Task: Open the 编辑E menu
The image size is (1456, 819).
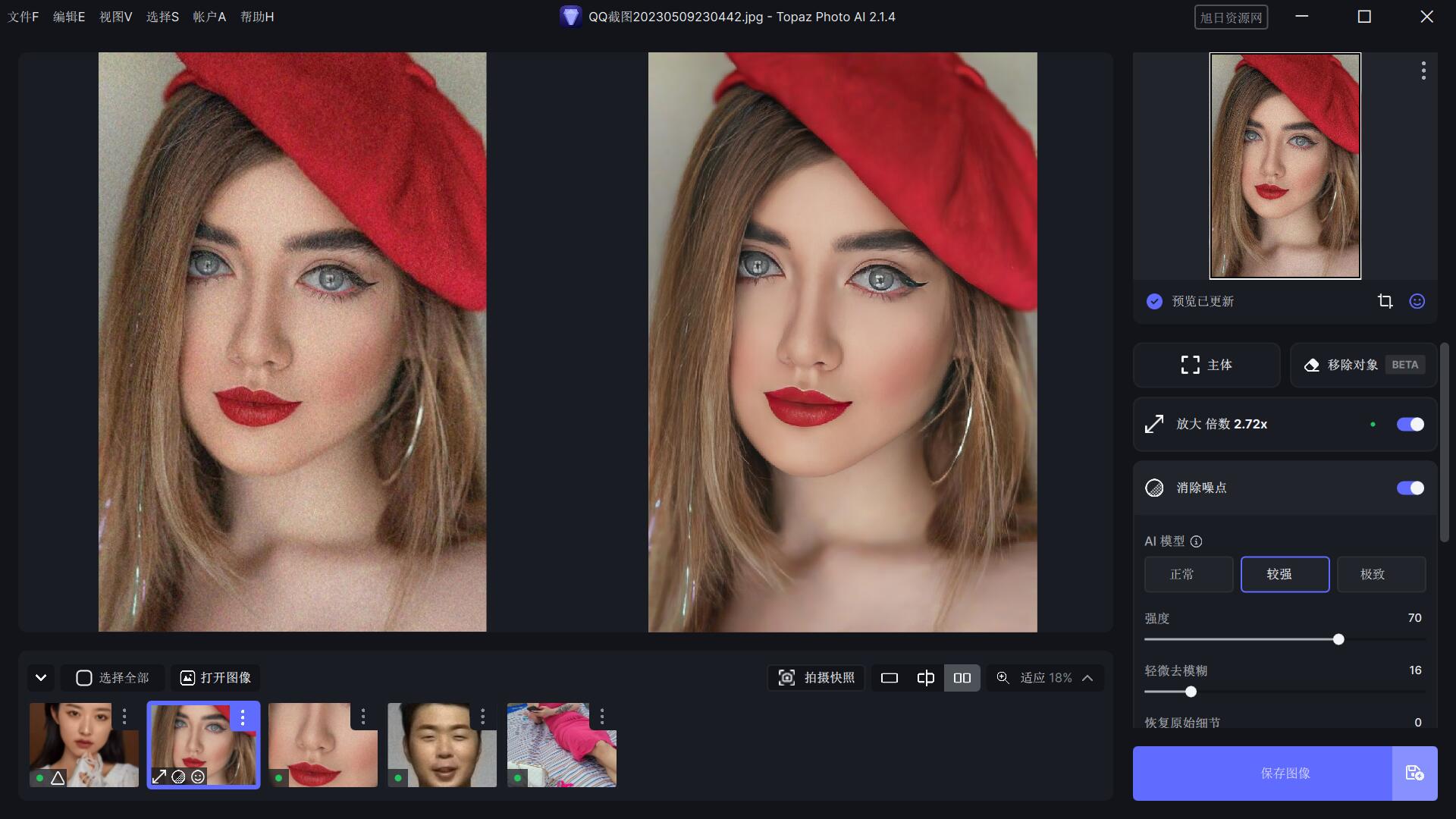Action: [x=69, y=17]
